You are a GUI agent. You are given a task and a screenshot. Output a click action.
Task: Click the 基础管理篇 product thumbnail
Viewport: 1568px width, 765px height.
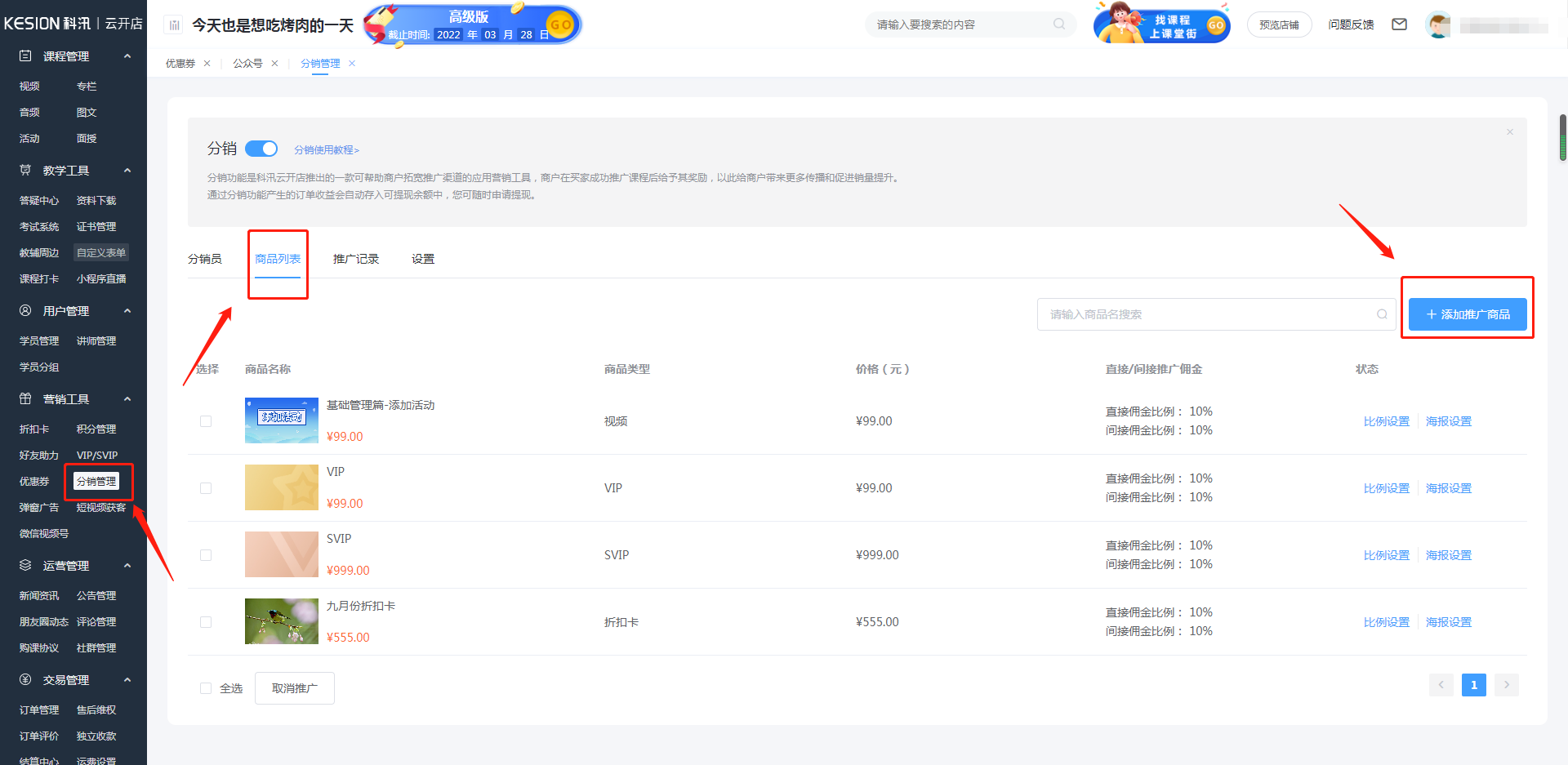pos(282,420)
